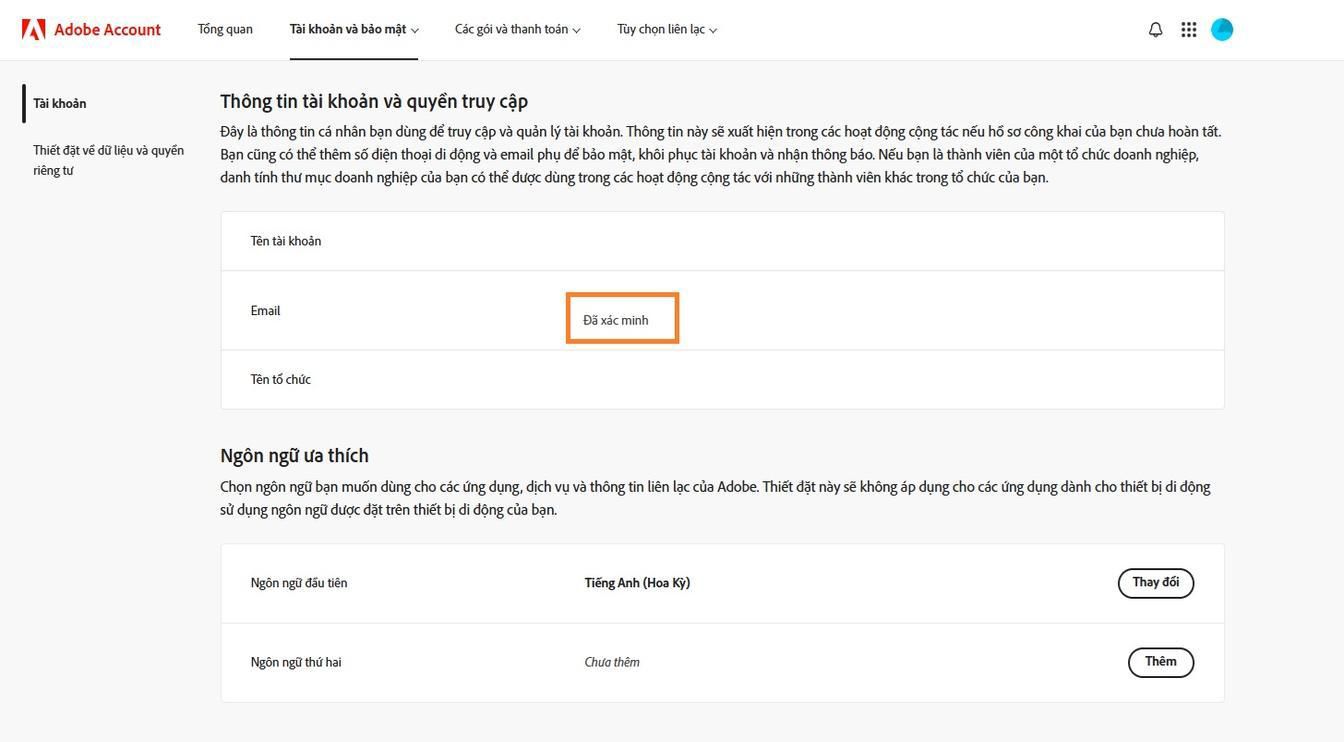Click Tiếng Anh (Hoa Kỳ) language entry
Image resolution: width=1344 pixels, height=742 pixels.
(x=637, y=582)
